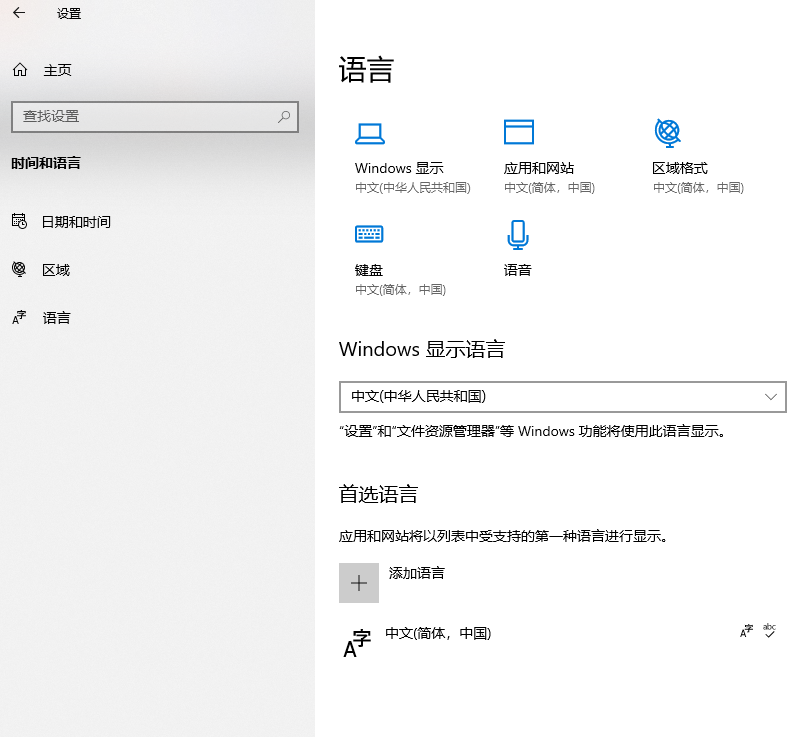Screen dimensions: 790x737
Task: Select 区域 in the sidebar
Action: [x=56, y=270]
